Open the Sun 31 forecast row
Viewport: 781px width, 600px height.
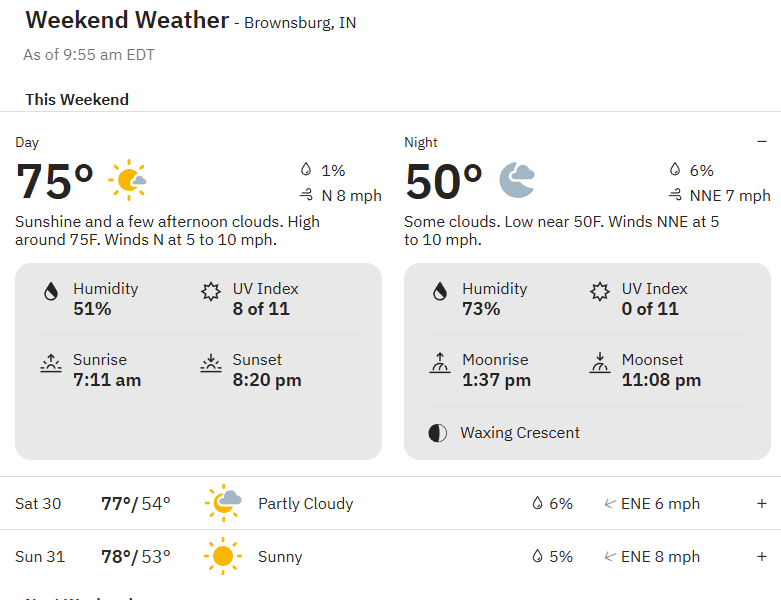390,556
